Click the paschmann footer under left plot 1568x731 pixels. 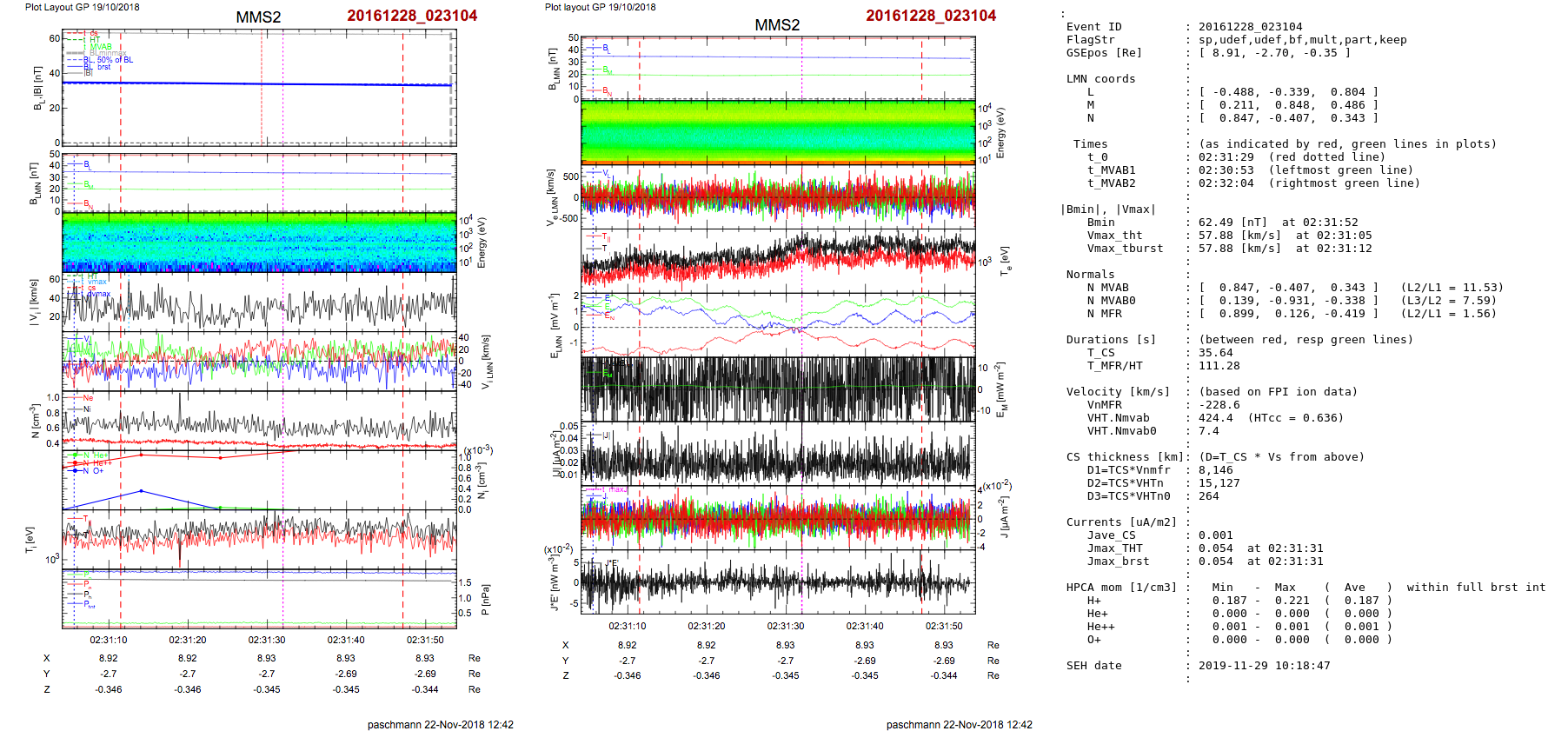[440, 724]
